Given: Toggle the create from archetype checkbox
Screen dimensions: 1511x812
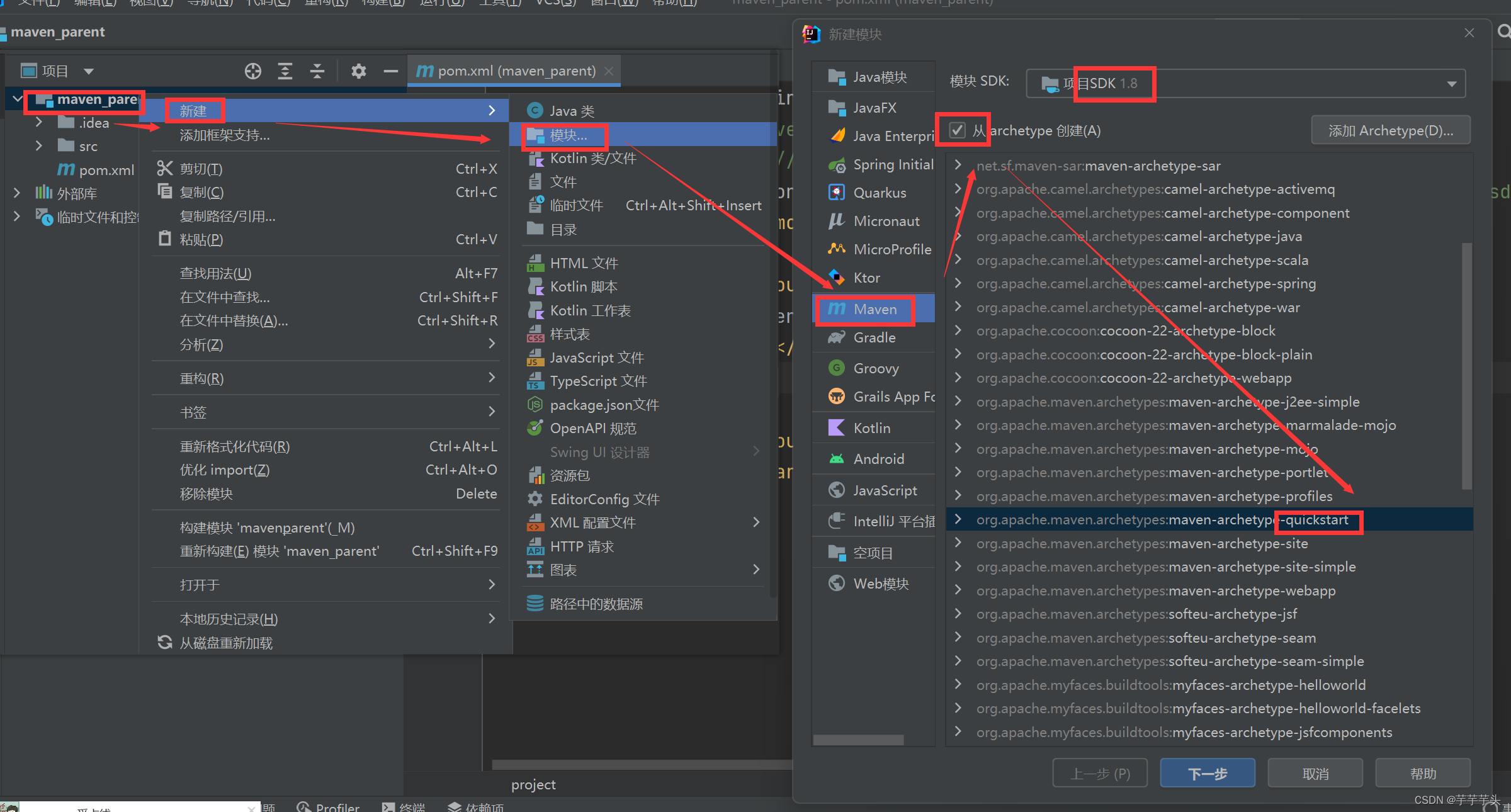Looking at the screenshot, I should [957, 130].
